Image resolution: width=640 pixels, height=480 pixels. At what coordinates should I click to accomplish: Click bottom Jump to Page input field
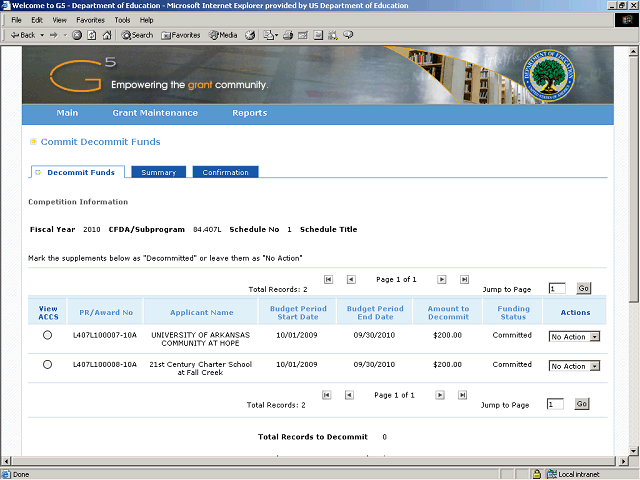(555, 404)
